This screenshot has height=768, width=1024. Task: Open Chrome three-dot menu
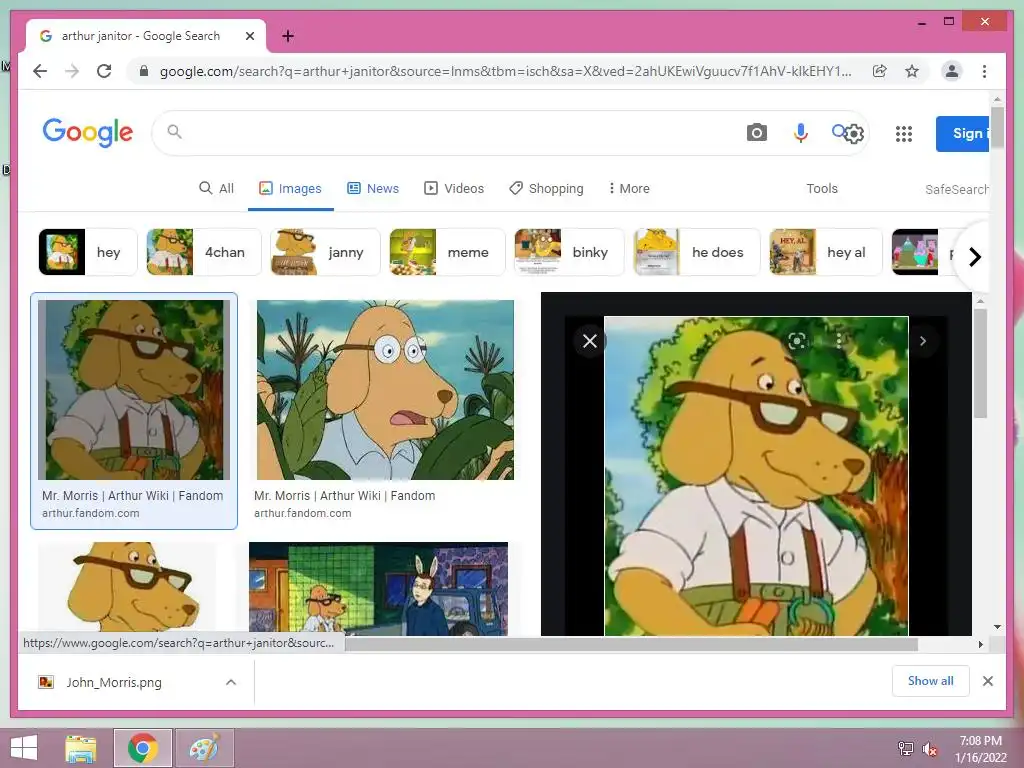coord(984,71)
